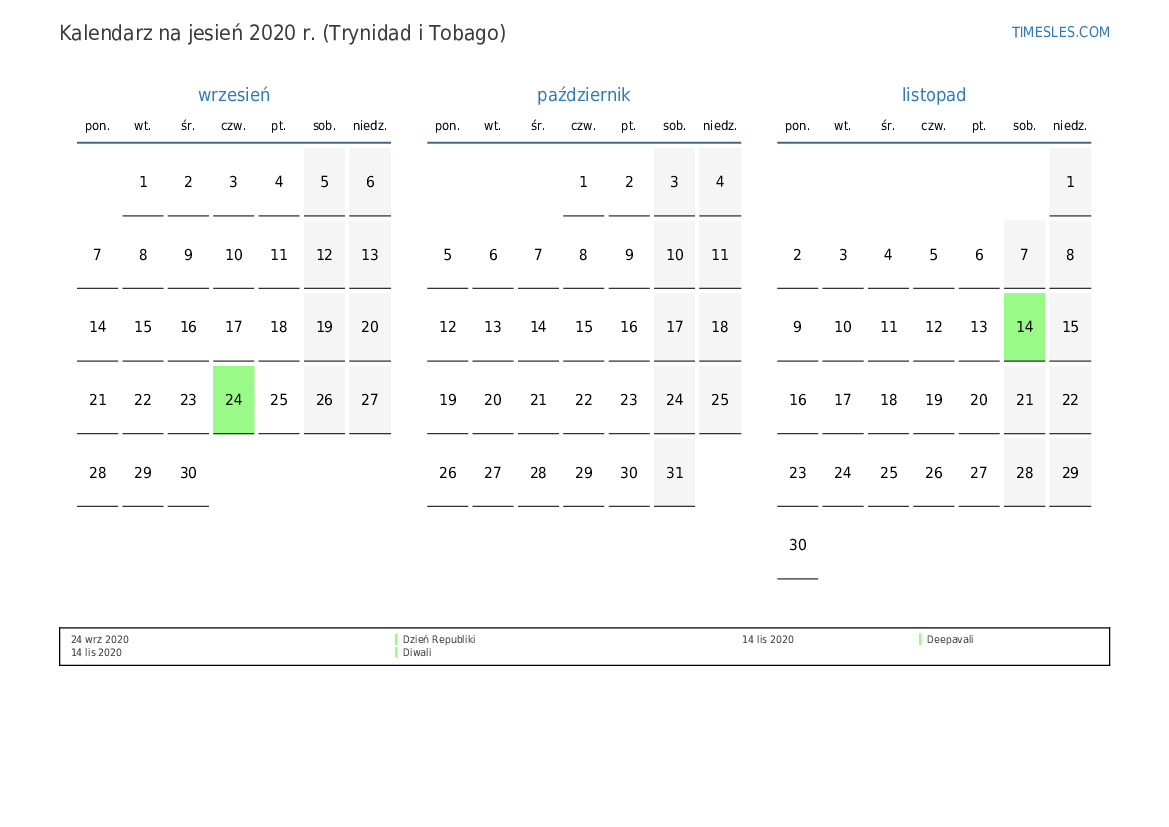Screen dimensions: 1169x827
Task: Click green marker beside Diwali
Action: click(396, 653)
